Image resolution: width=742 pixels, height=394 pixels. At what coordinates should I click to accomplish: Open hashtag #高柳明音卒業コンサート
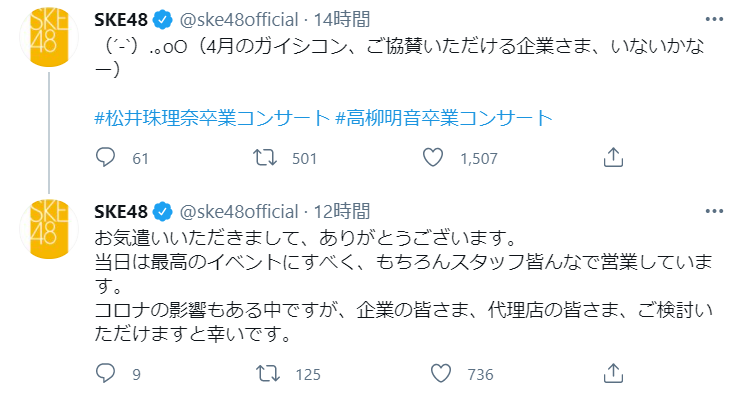[444, 118]
